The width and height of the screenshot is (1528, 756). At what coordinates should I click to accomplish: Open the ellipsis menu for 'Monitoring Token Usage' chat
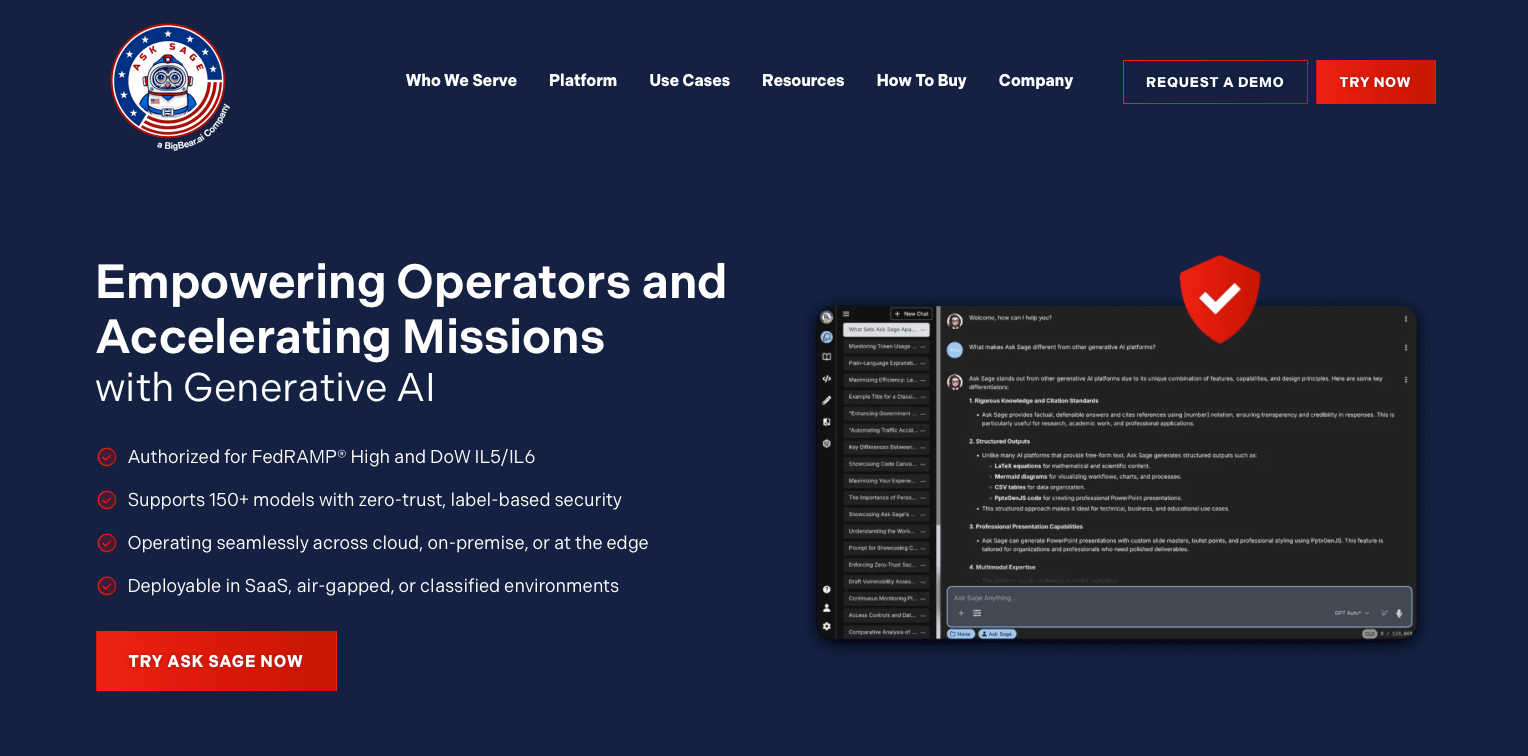point(923,347)
